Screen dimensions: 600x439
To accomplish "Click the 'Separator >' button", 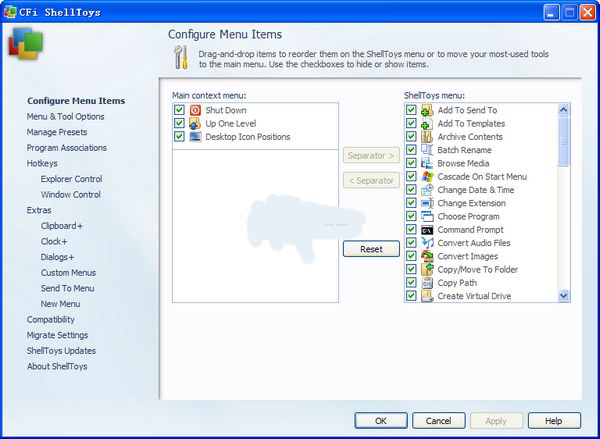I will click(371, 155).
